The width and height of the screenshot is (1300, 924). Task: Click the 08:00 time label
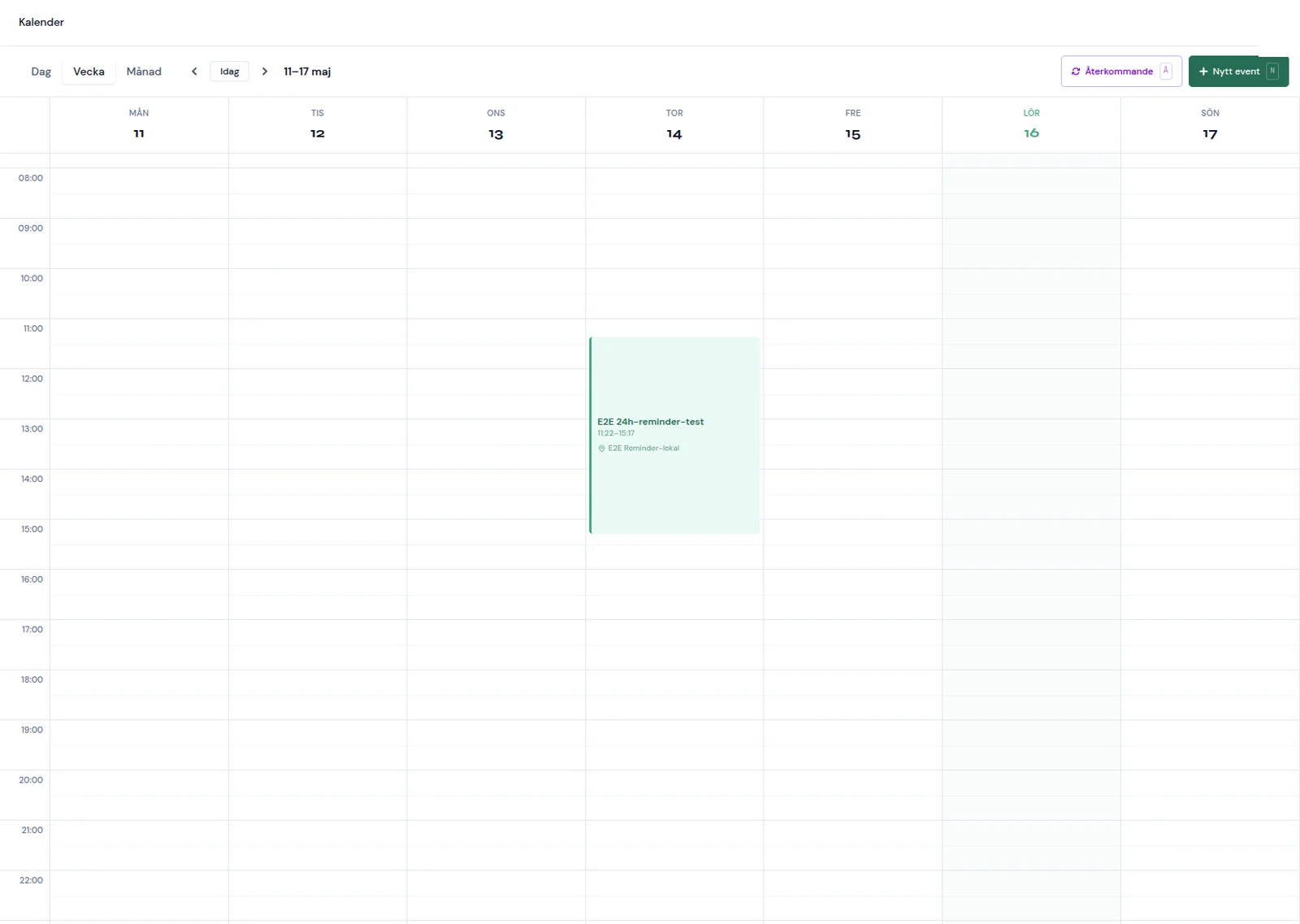point(31,178)
